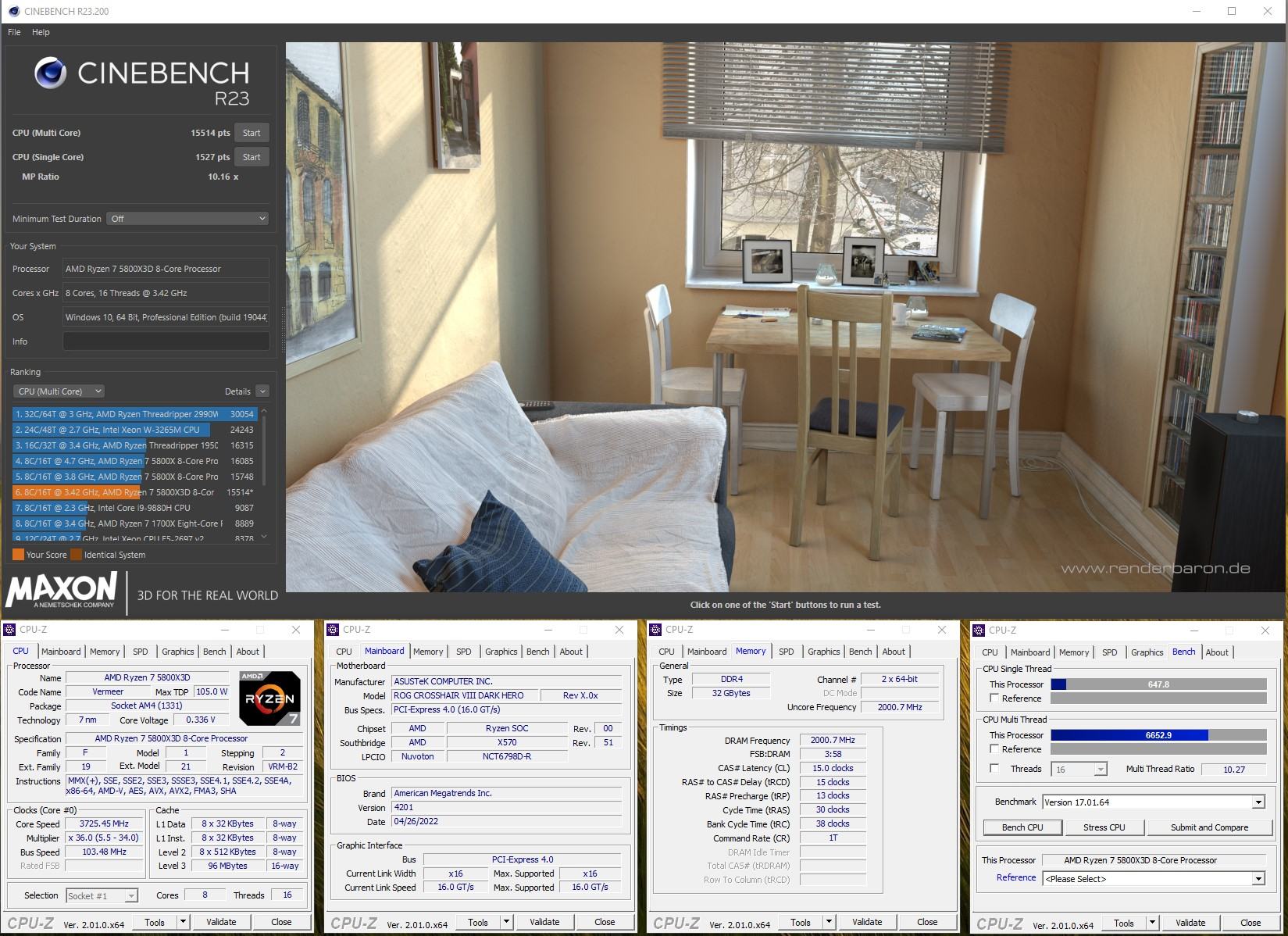Screen dimensions: 1288x936
Task: Click the ROG CROSSHAIR VIII DARK HERO model field
Action: 466,695
